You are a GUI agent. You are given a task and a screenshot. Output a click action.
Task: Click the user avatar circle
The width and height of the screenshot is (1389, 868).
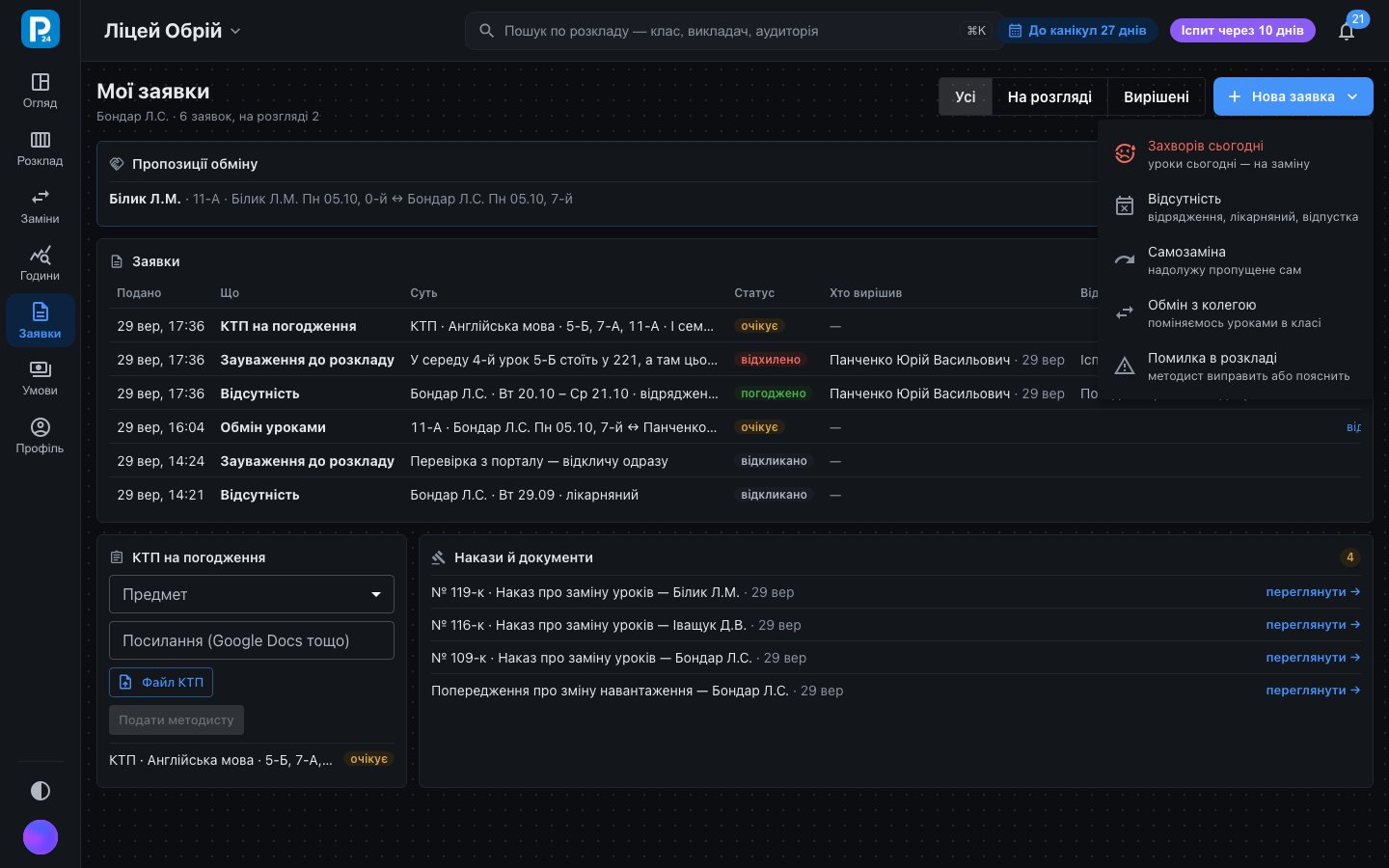point(41,837)
